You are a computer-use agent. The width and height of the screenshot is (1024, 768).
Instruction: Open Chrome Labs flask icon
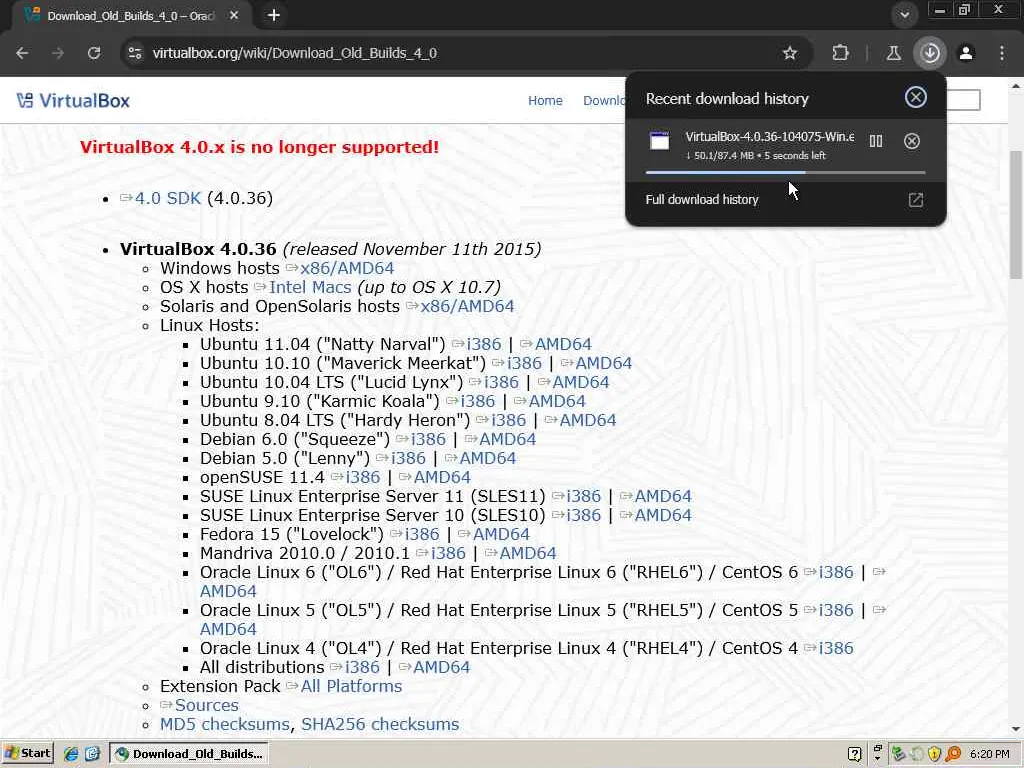tap(893, 53)
